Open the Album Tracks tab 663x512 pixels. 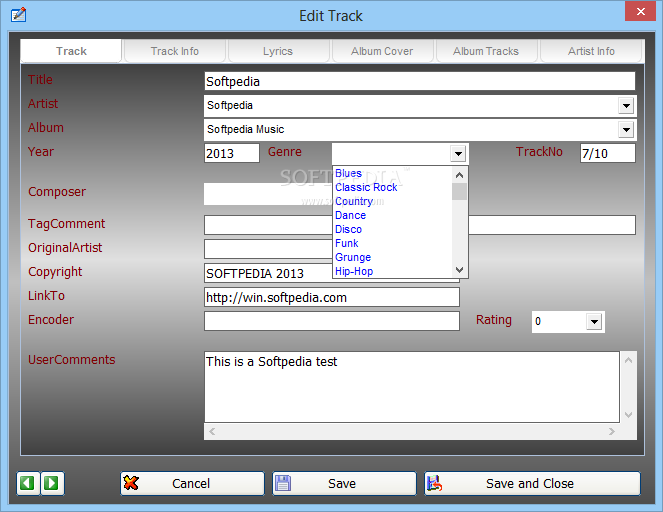(486, 51)
